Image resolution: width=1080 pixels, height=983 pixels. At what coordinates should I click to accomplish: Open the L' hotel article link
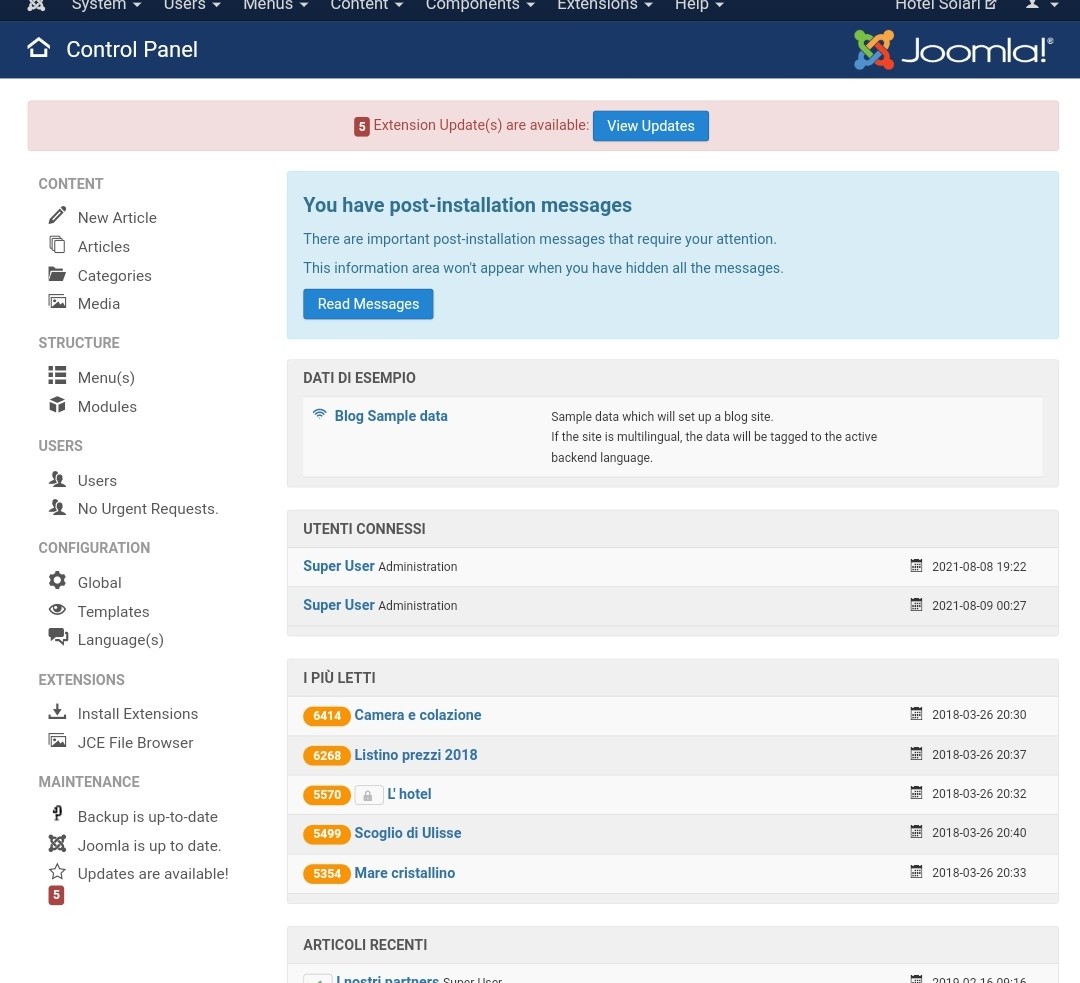[x=409, y=794]
